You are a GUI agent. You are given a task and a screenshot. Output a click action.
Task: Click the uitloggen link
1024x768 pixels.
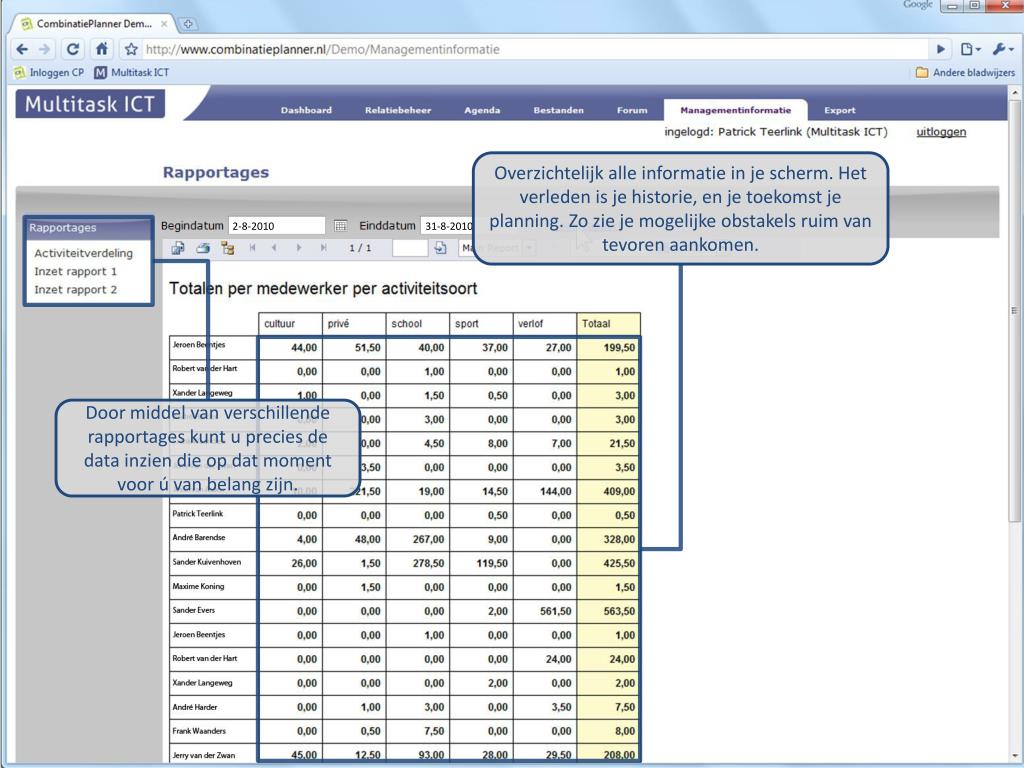point(941,132)
